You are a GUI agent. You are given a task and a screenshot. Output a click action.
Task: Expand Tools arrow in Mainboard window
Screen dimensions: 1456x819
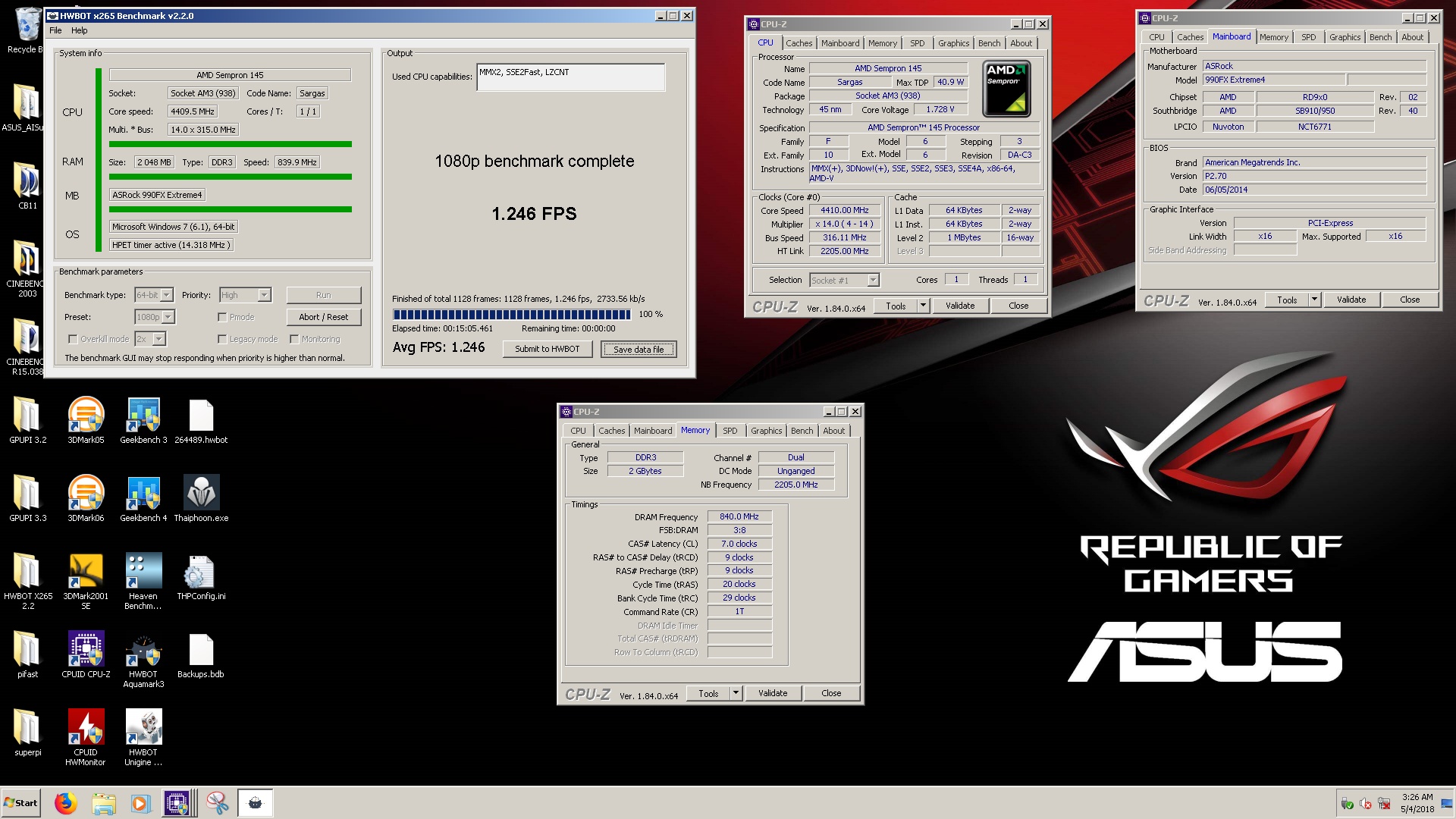(x=1314, y=300)
